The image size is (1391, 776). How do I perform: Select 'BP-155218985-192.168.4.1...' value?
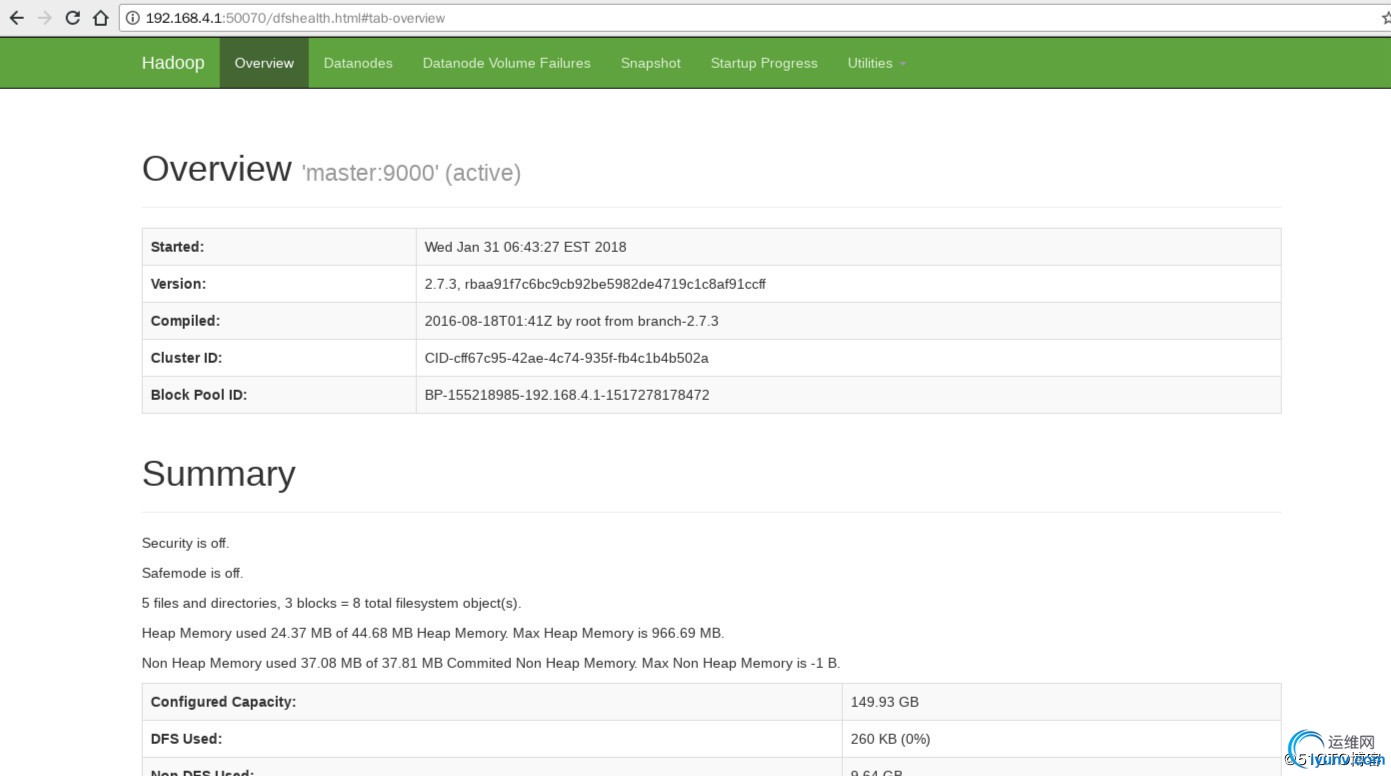567,395
